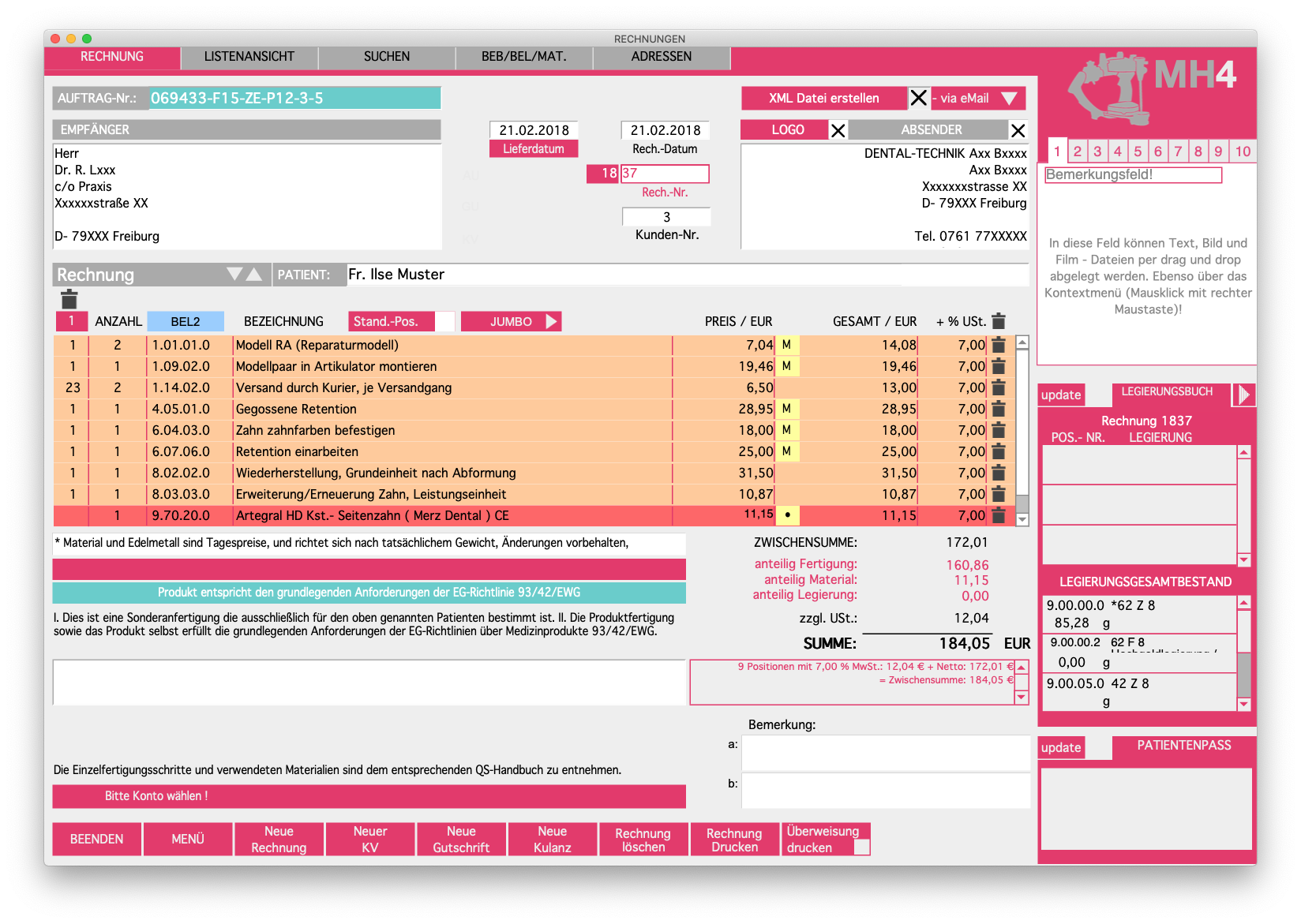Switch to the LISTENANSICHT tab
Viewport: 1301px width, 924px height.
(x=249, y=57)
